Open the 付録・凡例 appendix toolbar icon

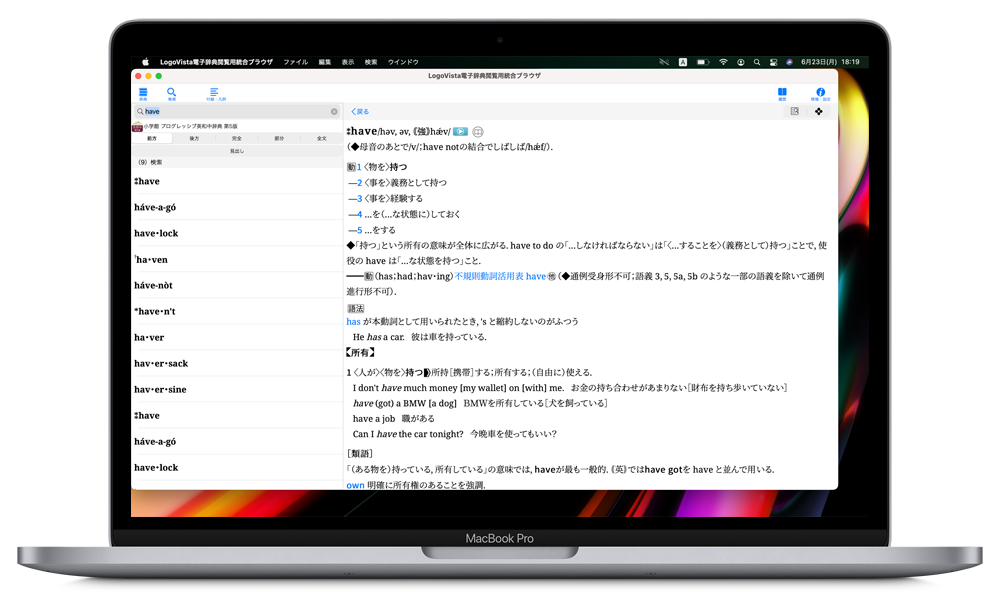click(x=216, y=94)
